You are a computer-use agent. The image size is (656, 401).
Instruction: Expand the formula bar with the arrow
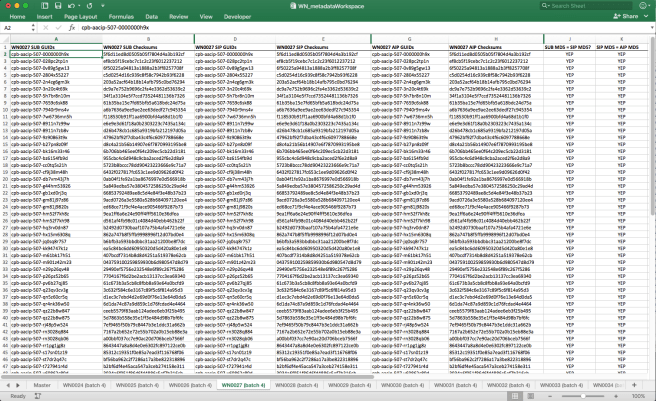652,28
